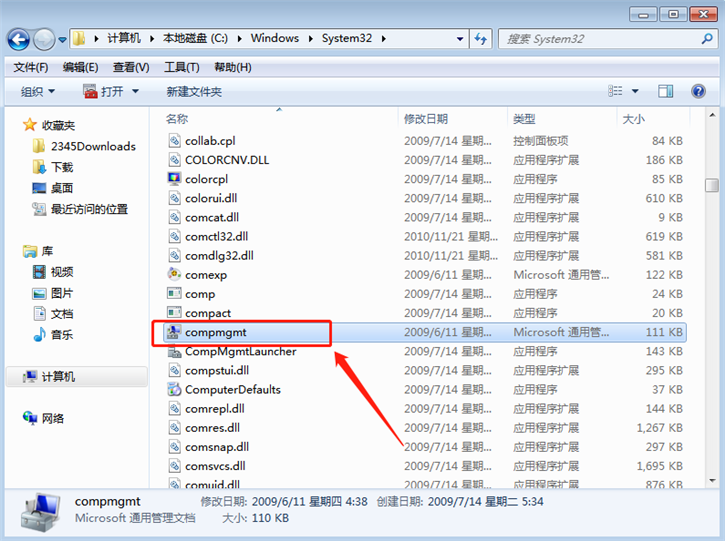Open the 视频 library
Viewport: 725px width, 541px height.
[53, 272]
